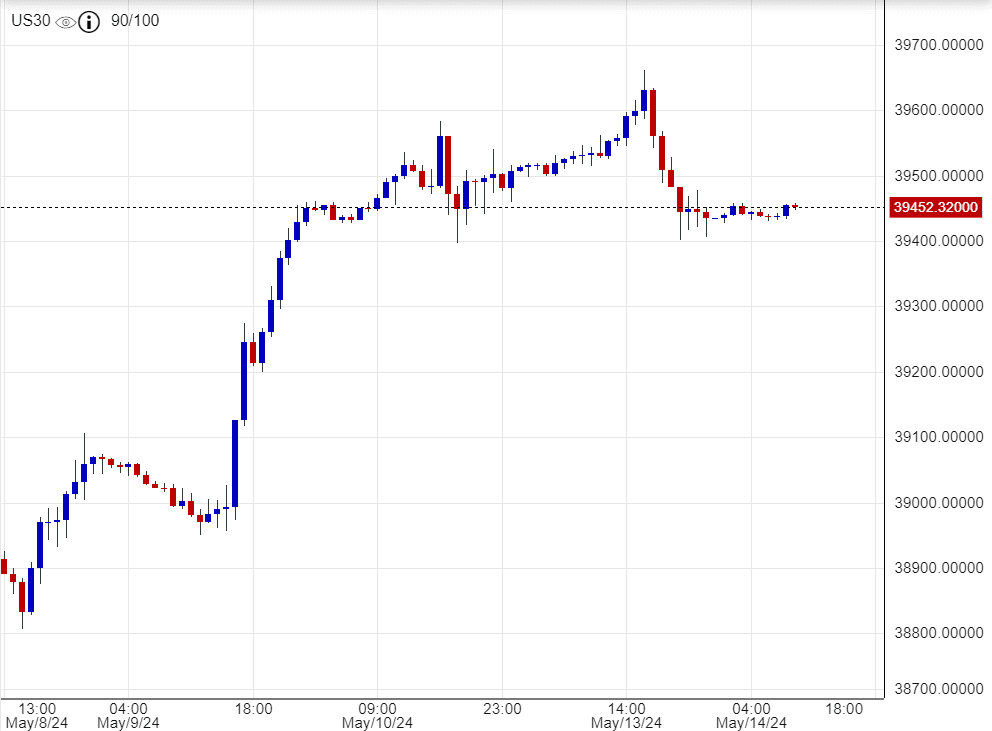Click the US30 symbol label
Image resolution: width=992 pixels, height=731 pixels.
coord(31,21)
